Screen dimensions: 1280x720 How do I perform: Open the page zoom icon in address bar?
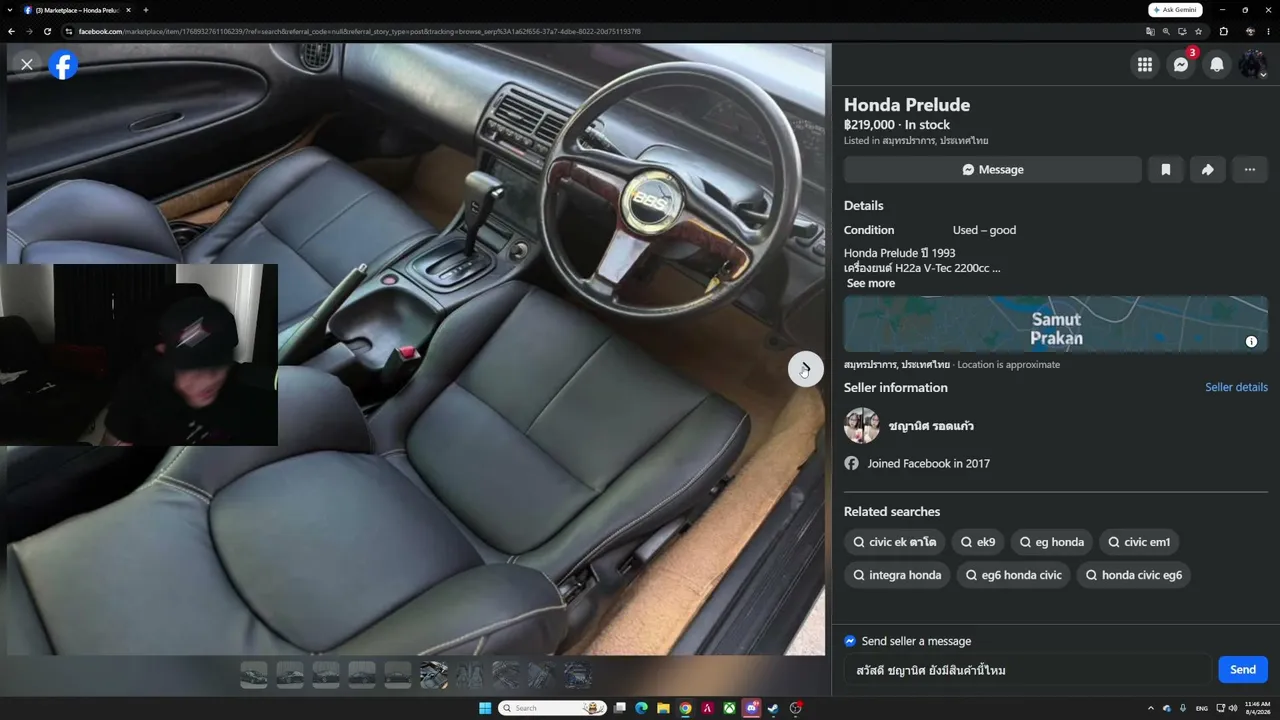[x=1166, y=31]
